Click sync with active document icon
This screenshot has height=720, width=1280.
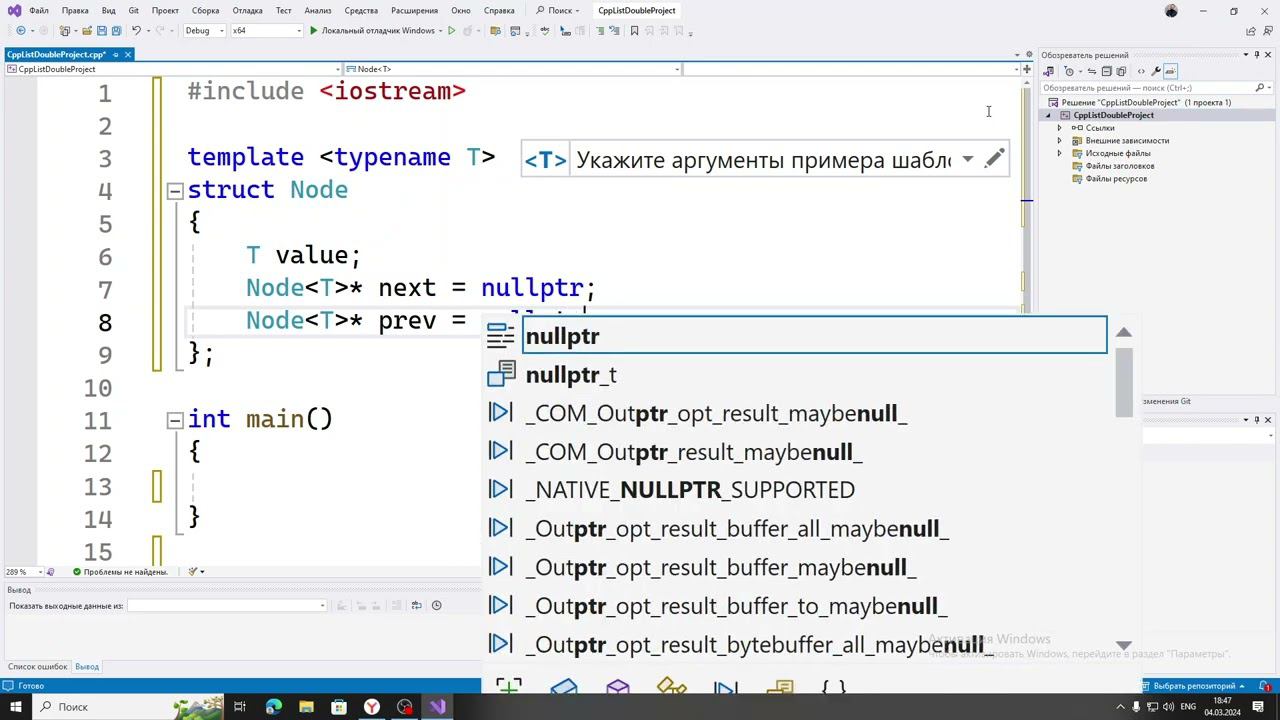(1092, 71)
